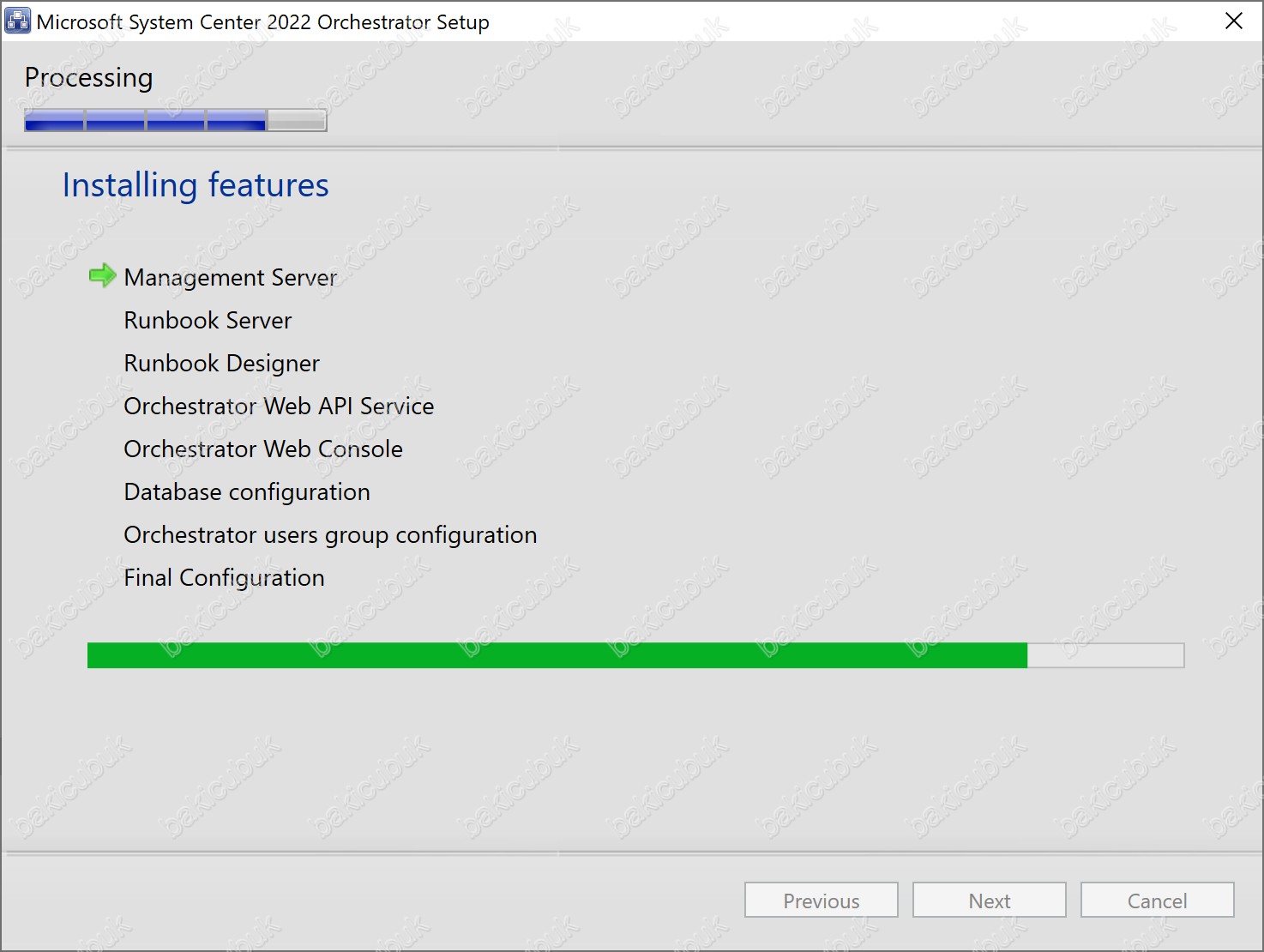Click the Previous button
This screenshot has height=952, width=1264.
point(821,900)
